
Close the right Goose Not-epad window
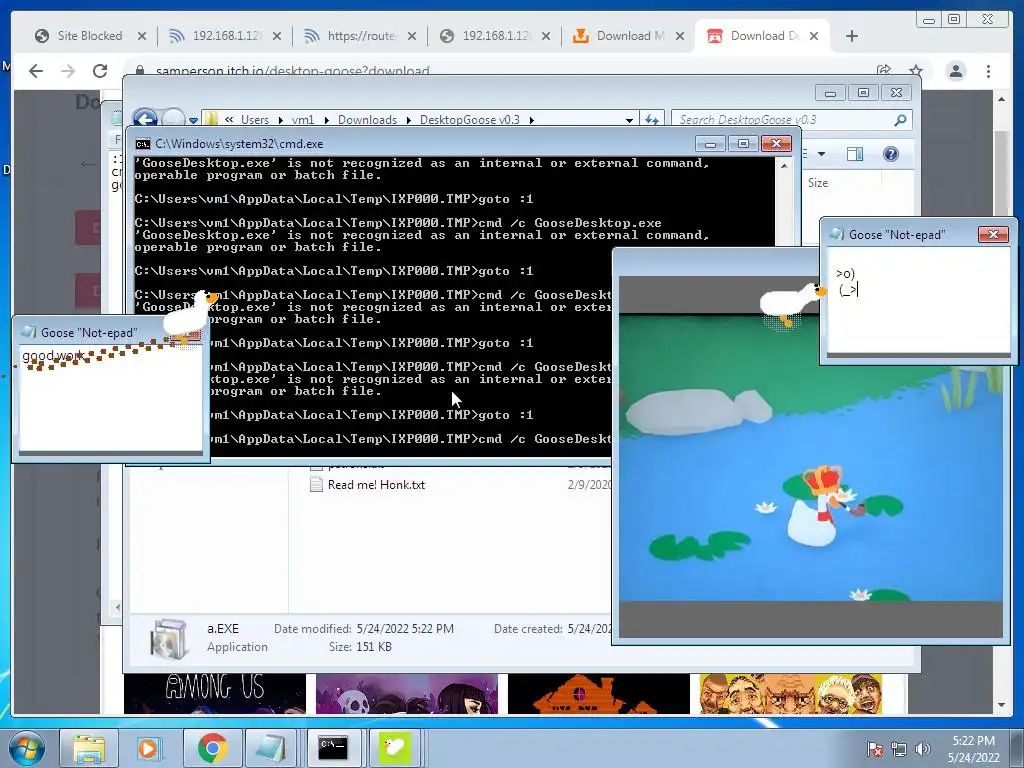click(x=993, y=234)
